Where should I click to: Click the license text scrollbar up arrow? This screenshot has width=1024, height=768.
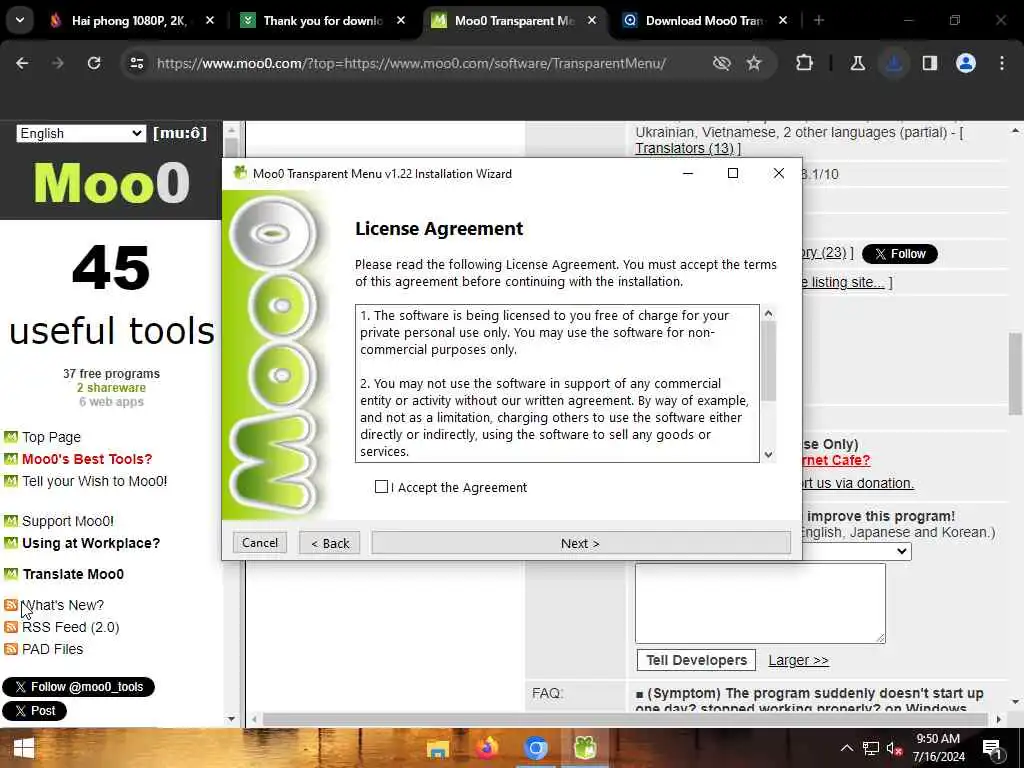coord(768,313)
